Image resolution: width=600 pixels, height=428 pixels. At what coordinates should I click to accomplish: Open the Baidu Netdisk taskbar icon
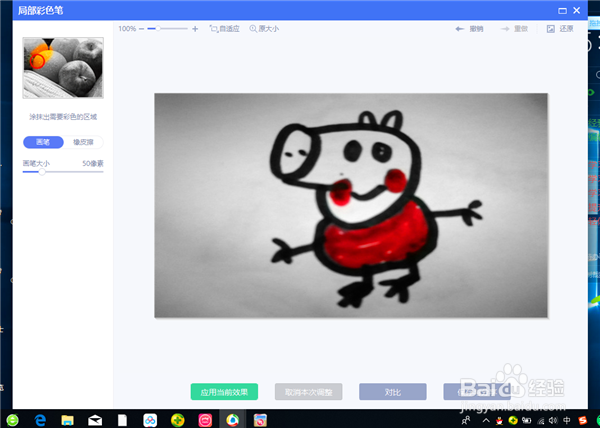(x=150, y=420)
